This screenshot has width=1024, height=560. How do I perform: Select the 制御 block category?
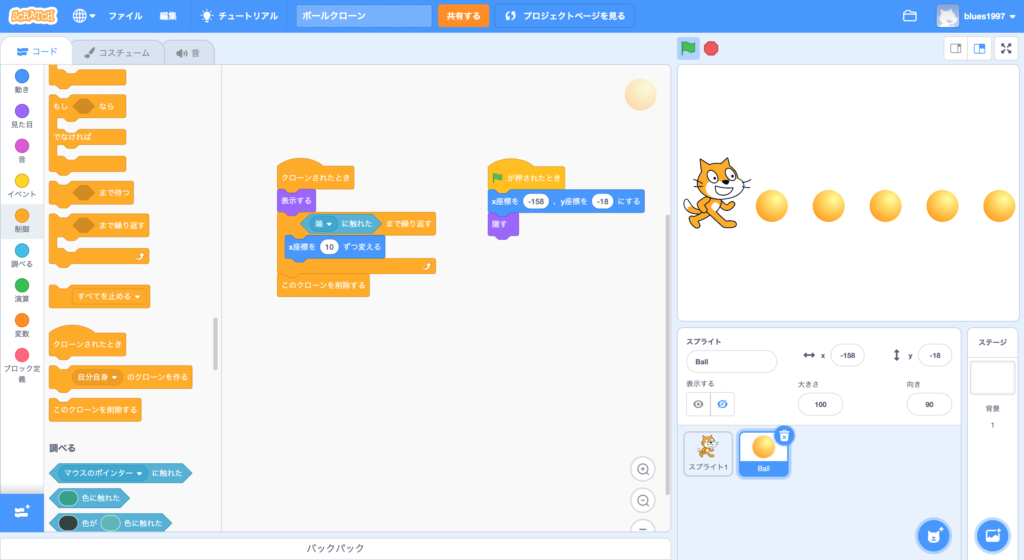pyautogui.click(x=22, y=221)
